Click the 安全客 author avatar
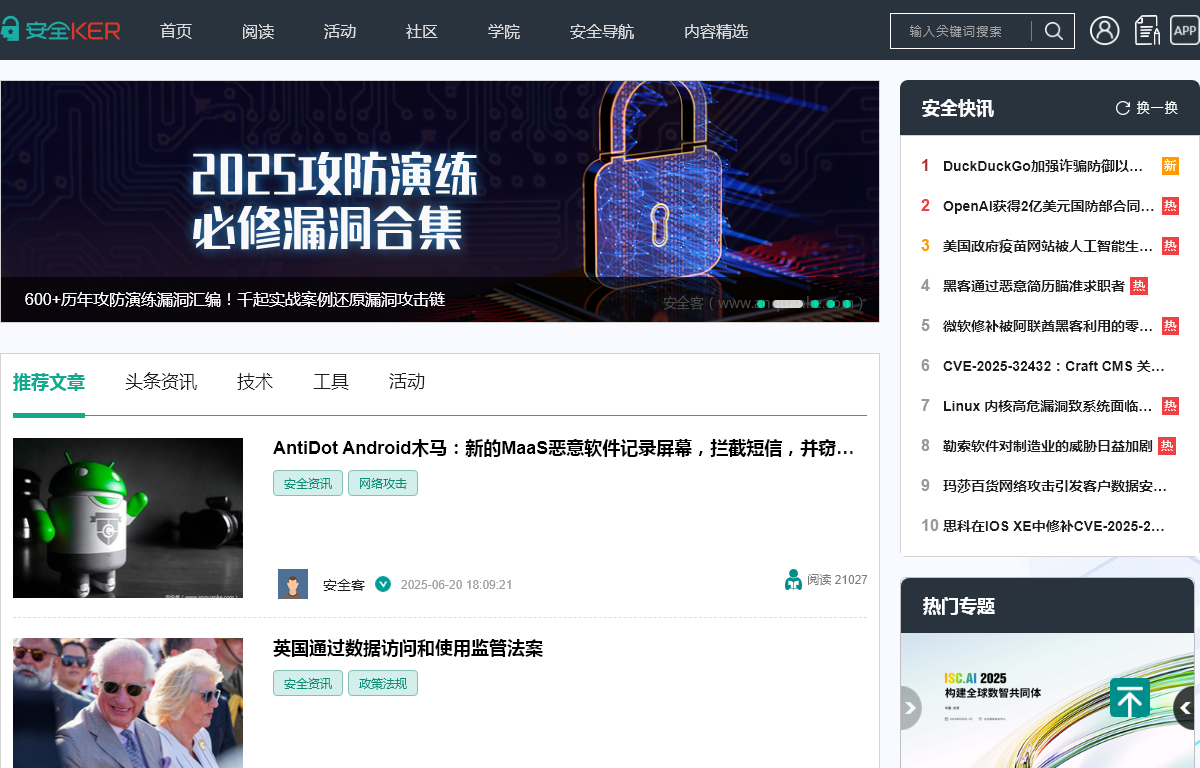This screenshot has height=768, width=1200. (293, 584)
